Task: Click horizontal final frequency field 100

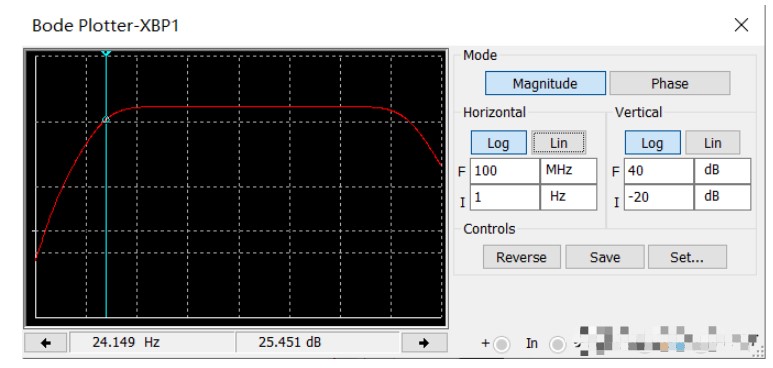Action: tap(505, 171)
